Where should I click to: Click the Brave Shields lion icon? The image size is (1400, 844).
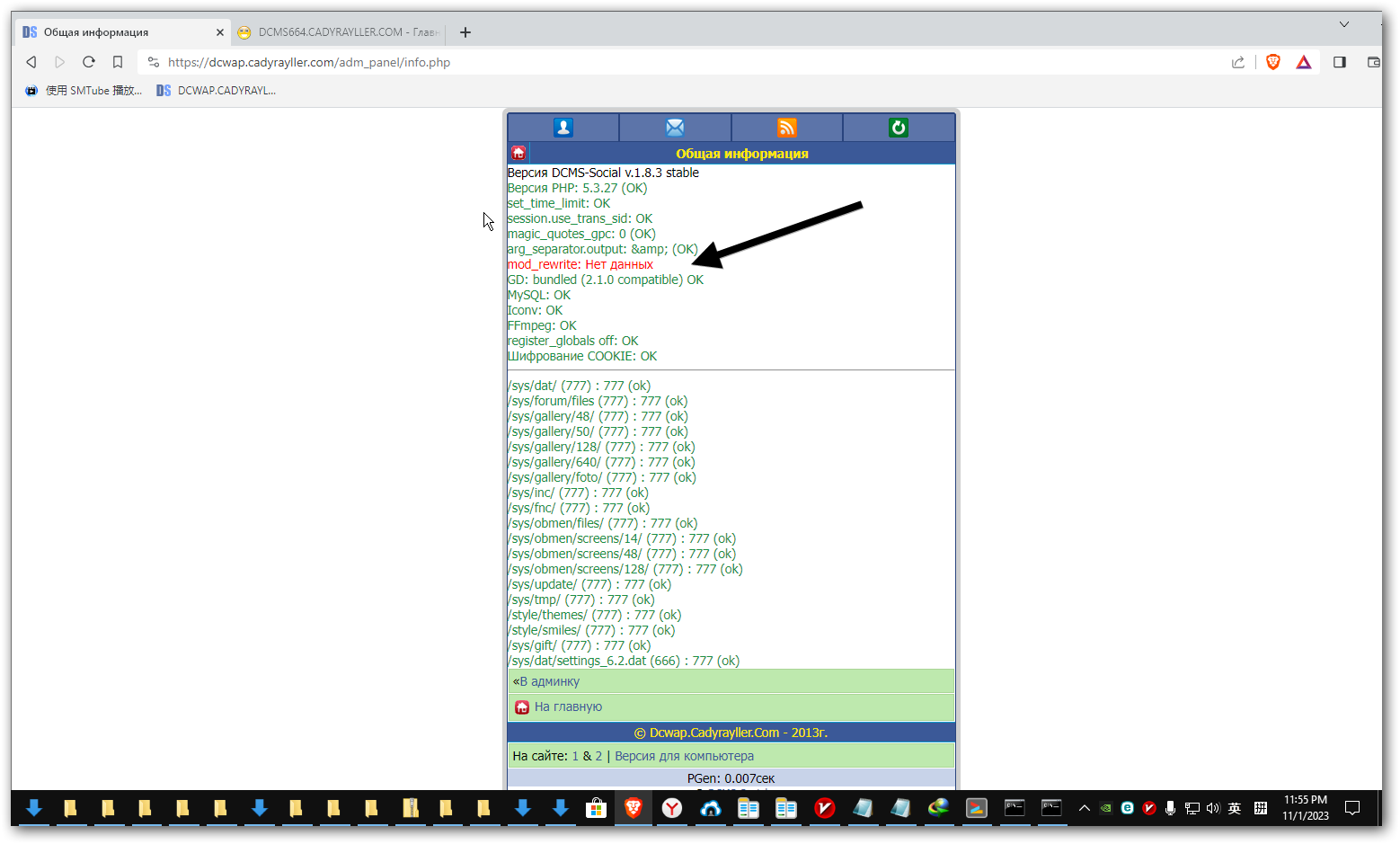(x=1273, y=62)
